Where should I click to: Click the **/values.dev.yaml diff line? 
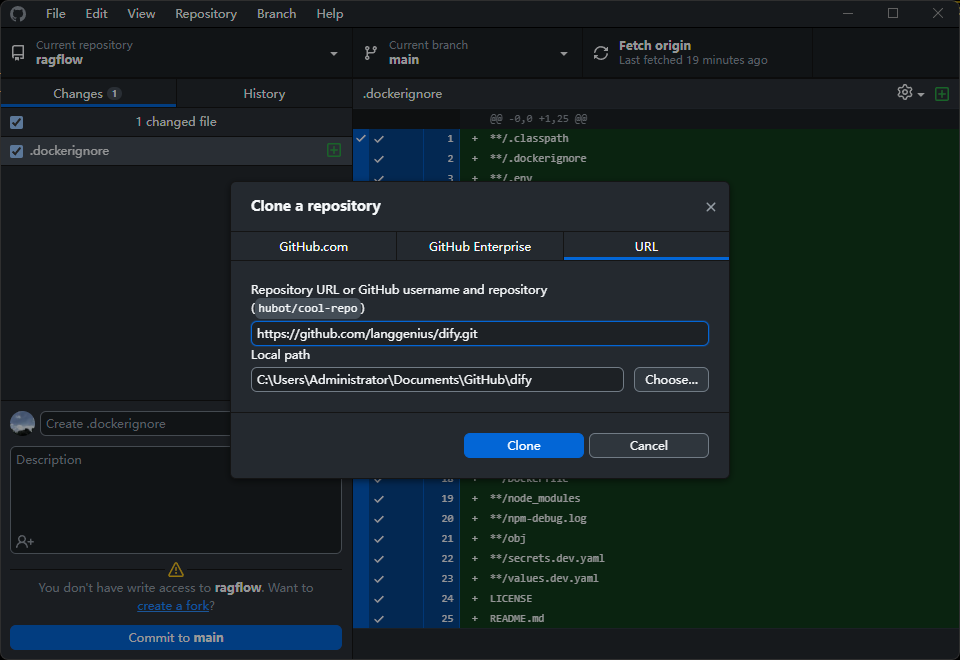[544, 579]
